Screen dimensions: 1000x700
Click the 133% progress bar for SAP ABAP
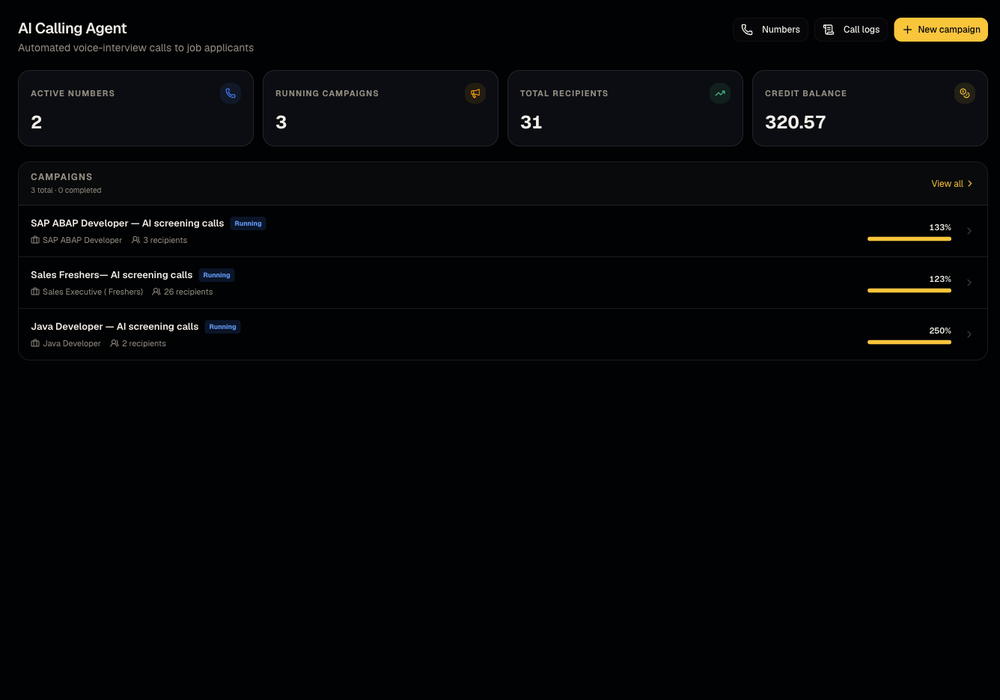tap(909, 239)
